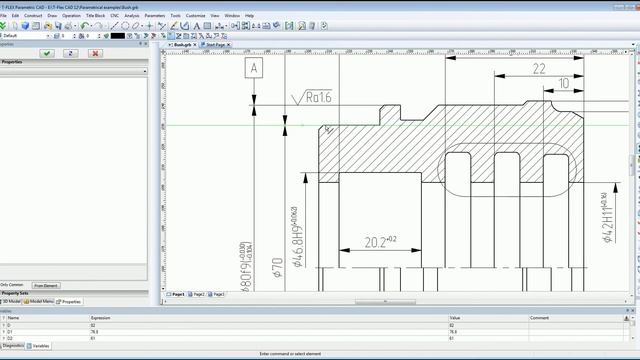Open the Title Block menu
The image size is (640, 360).
[96, 16]
